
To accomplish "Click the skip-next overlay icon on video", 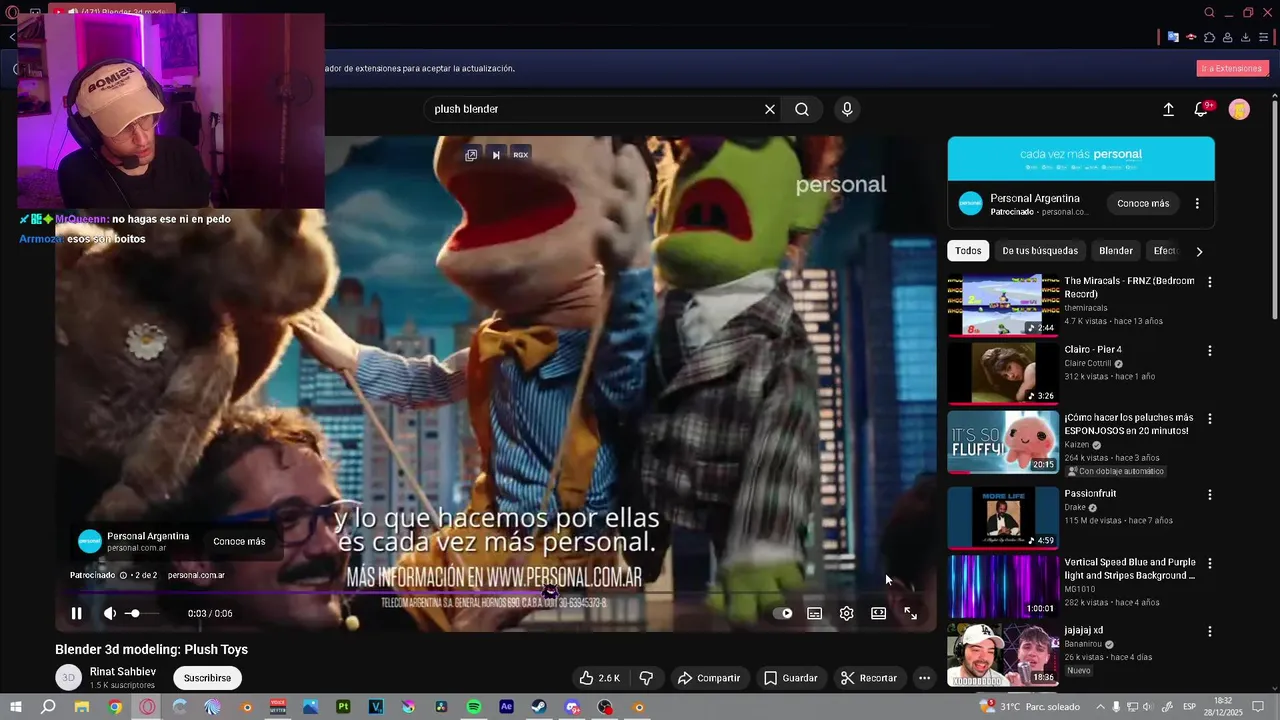I will tap(496, 155).
